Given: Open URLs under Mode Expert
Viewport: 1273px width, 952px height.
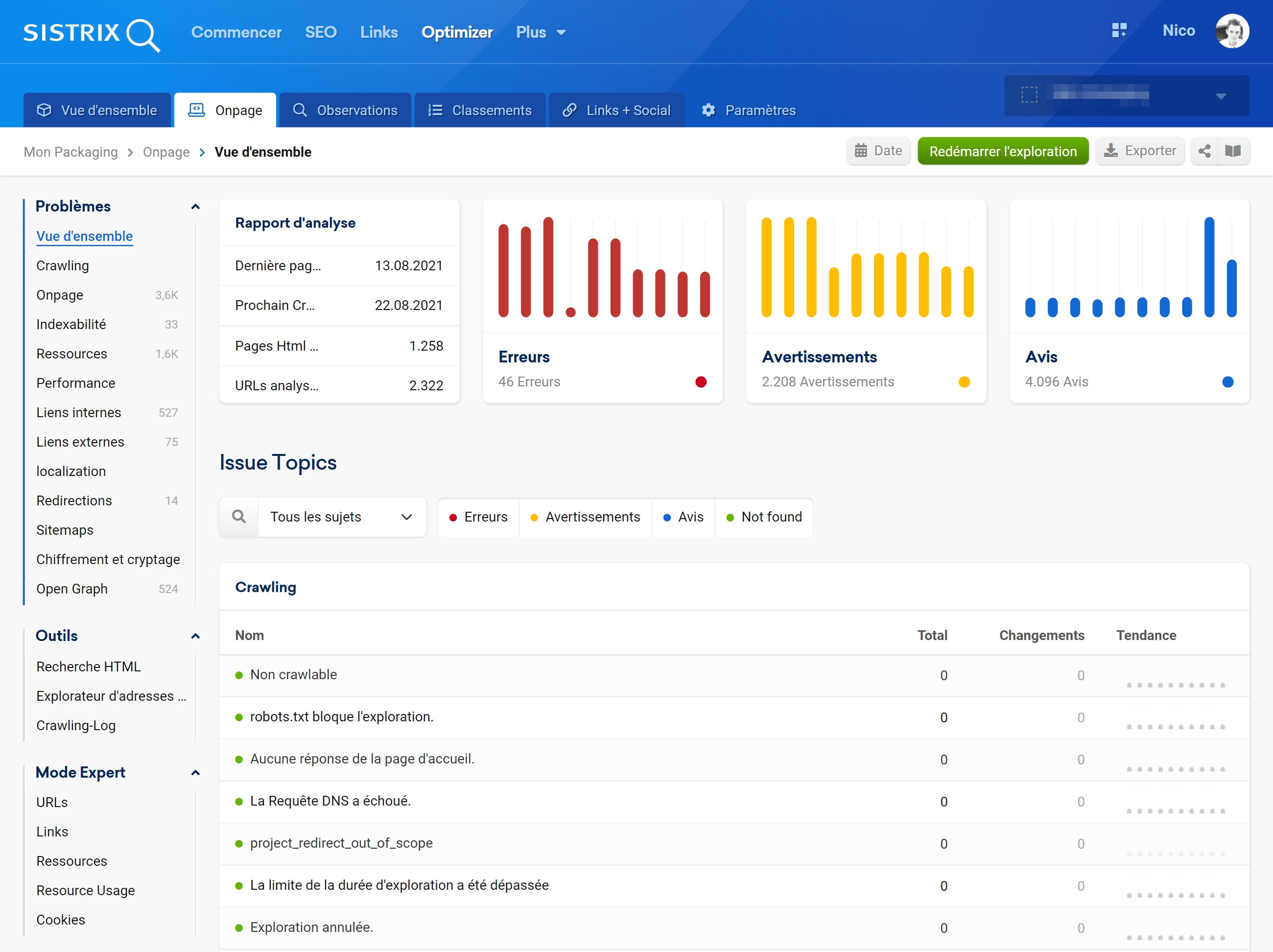Looking at the screenshot, I should coord(52,802).
